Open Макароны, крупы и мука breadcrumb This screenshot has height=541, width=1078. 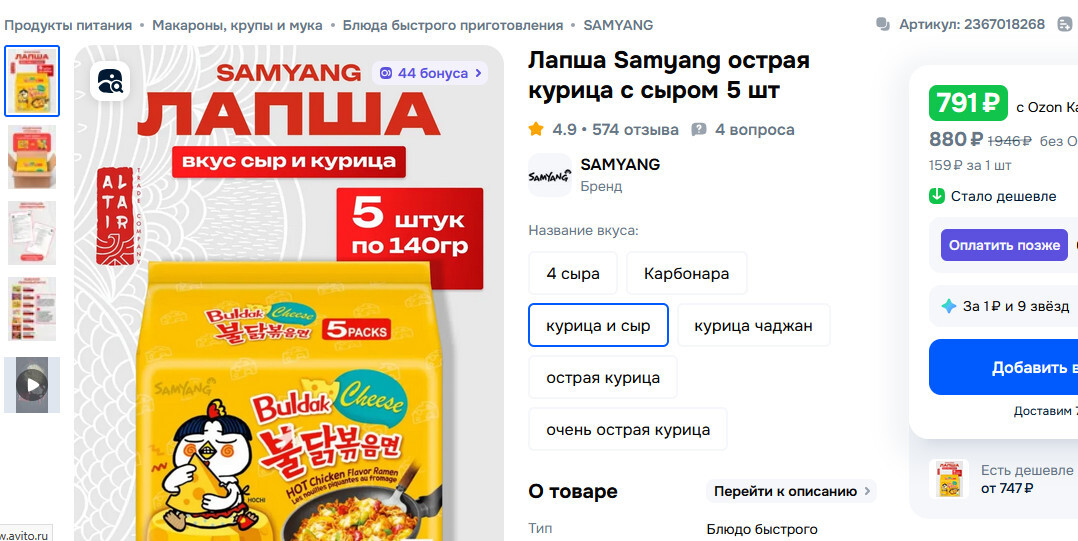click(x=237, y=25)
